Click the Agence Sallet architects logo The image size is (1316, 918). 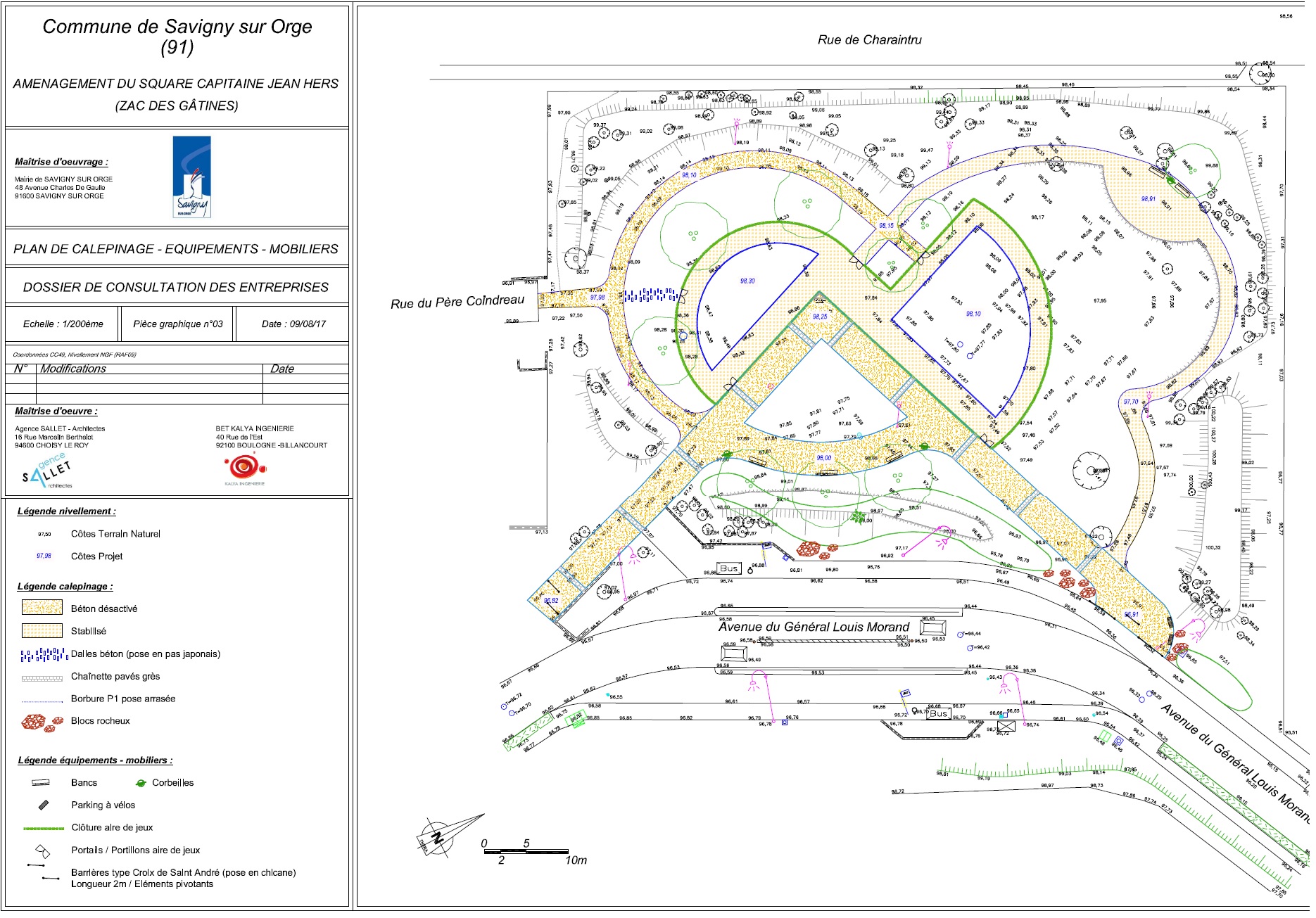coord(49,472)
